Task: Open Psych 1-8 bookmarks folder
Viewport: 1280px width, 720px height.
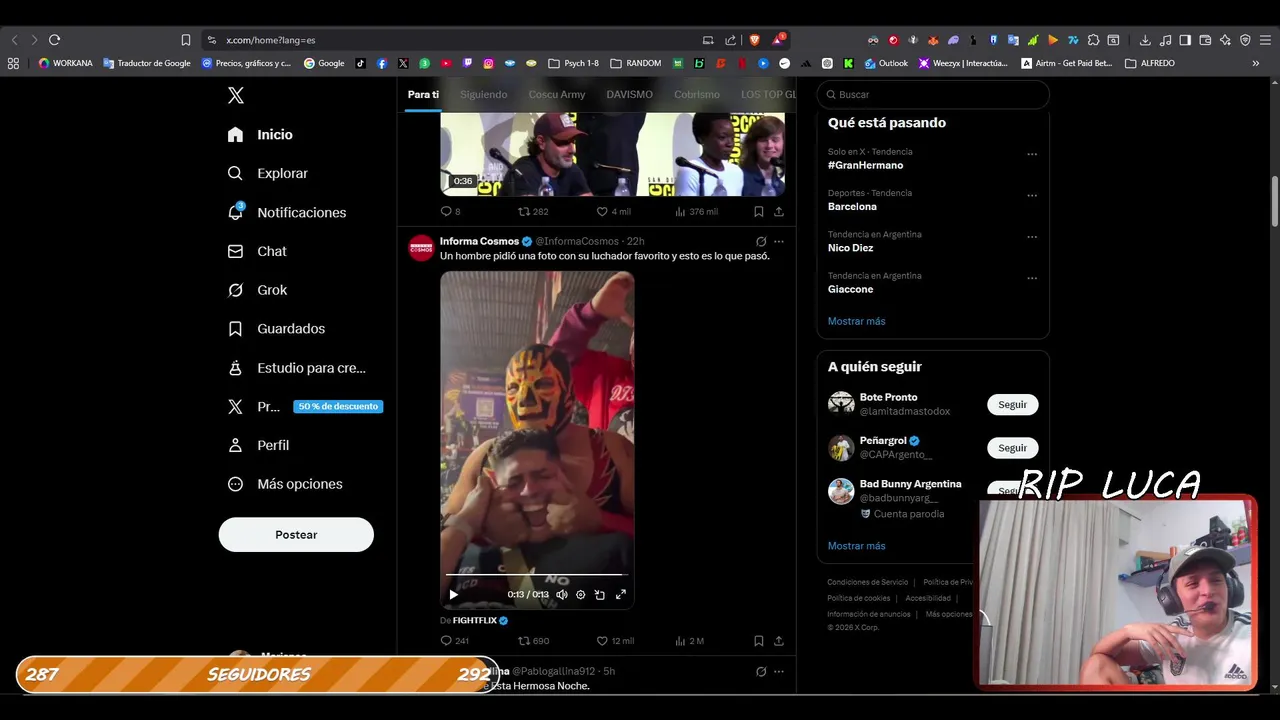Action: point(573,63)
